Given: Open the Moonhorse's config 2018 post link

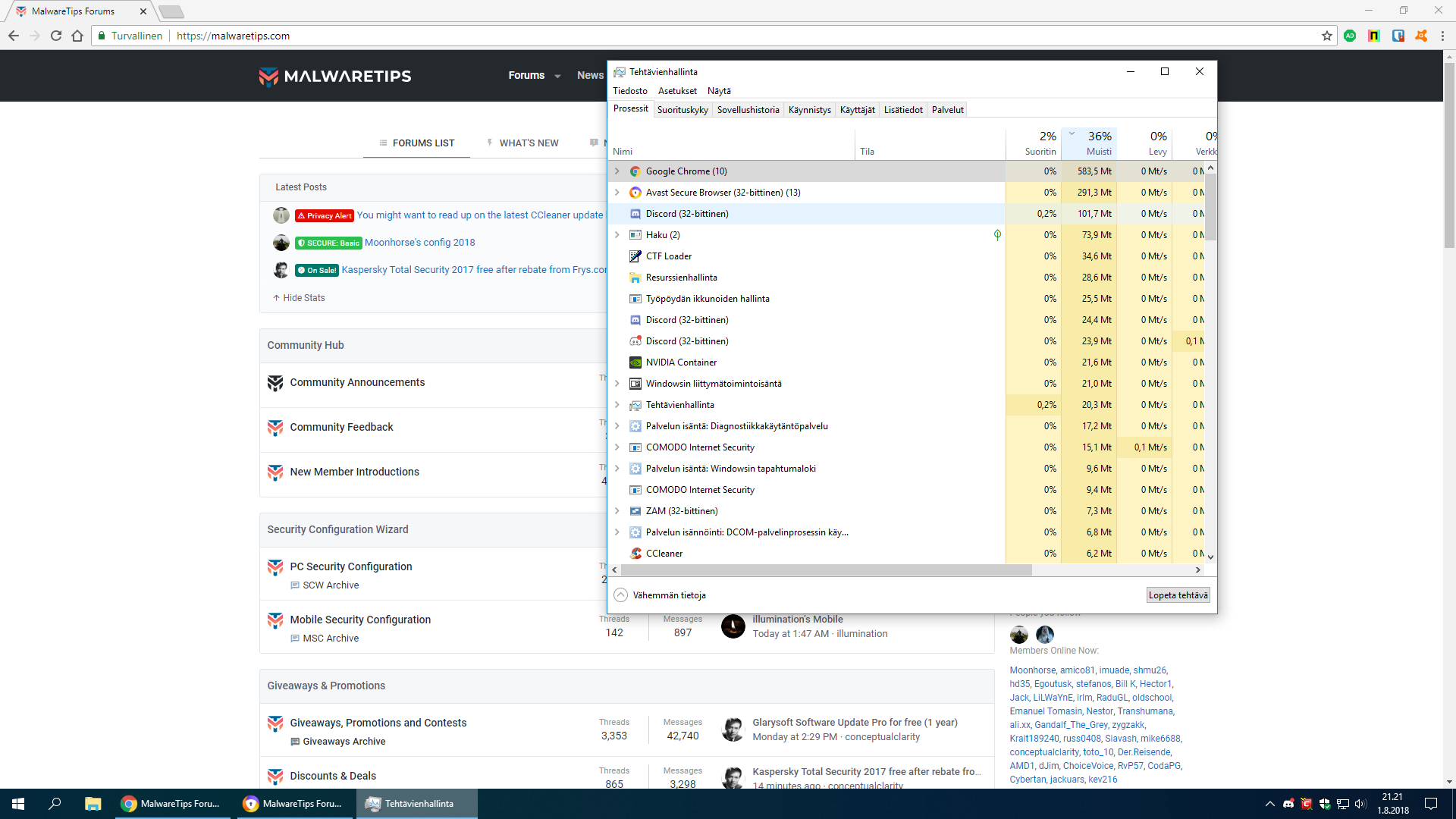Looking at the screenshot, I should (419, 243).
